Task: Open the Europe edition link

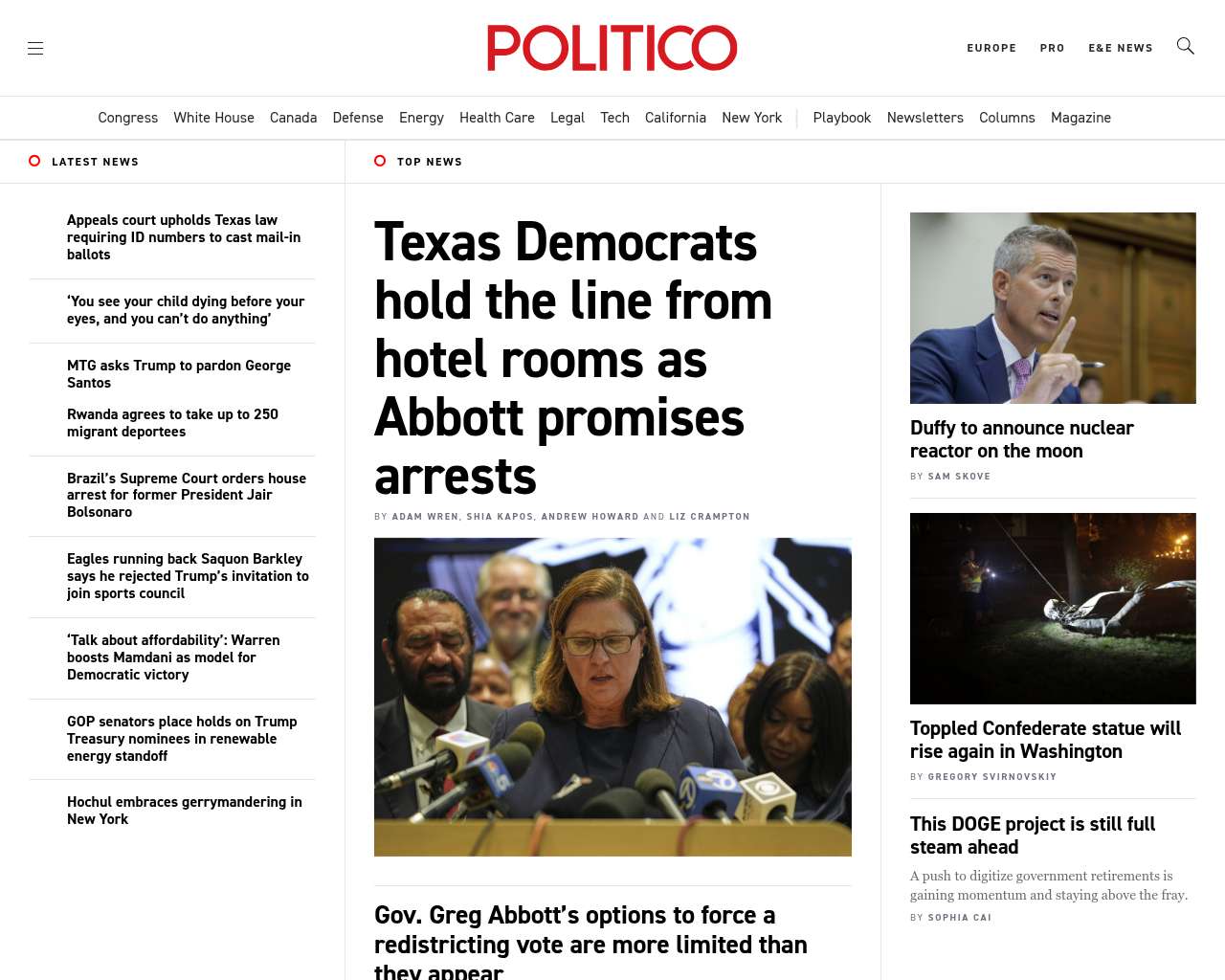Action: click(991, 48)
